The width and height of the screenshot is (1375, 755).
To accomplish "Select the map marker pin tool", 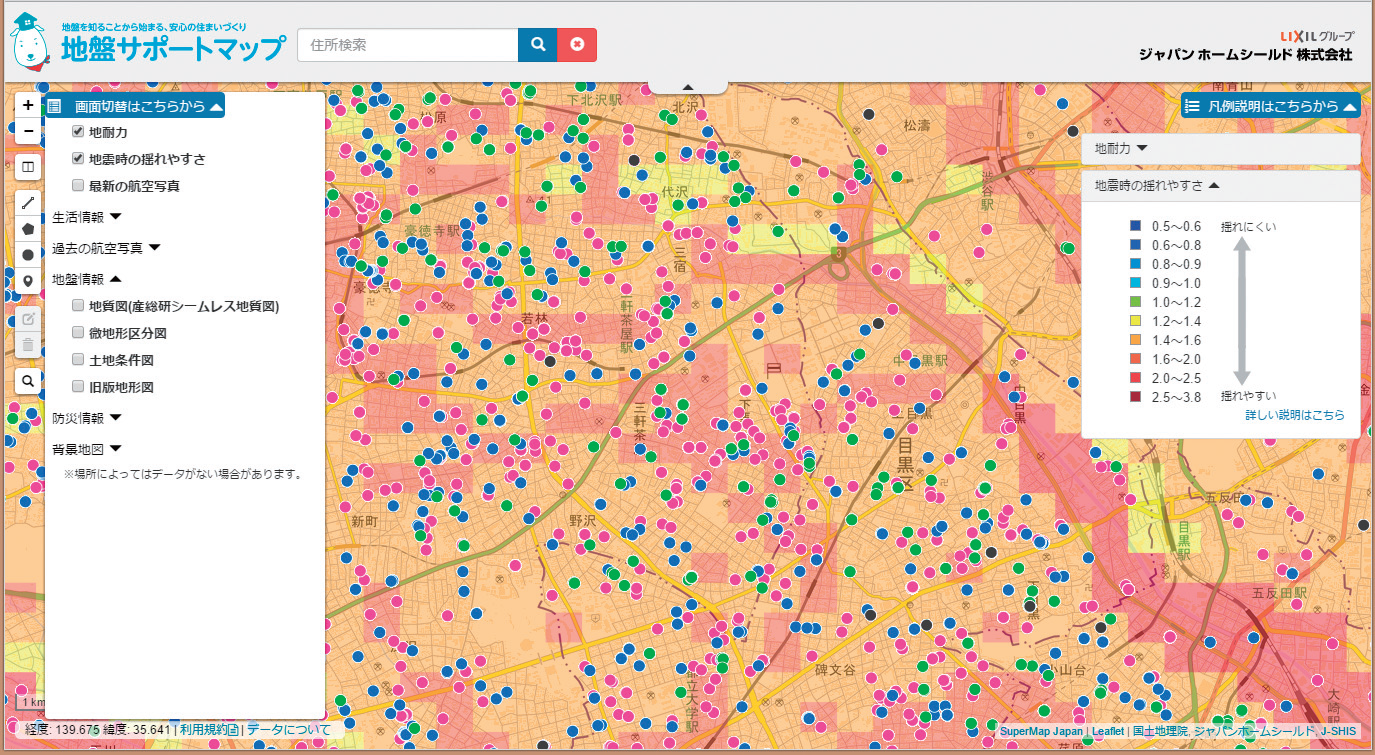I will 28,282.
